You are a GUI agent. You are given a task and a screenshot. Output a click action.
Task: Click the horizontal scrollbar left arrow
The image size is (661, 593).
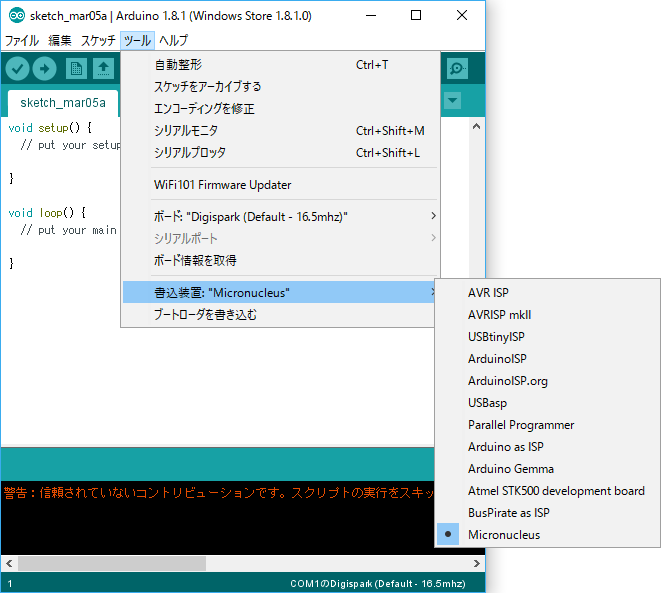pyautogui.click(x=9, y=563)
